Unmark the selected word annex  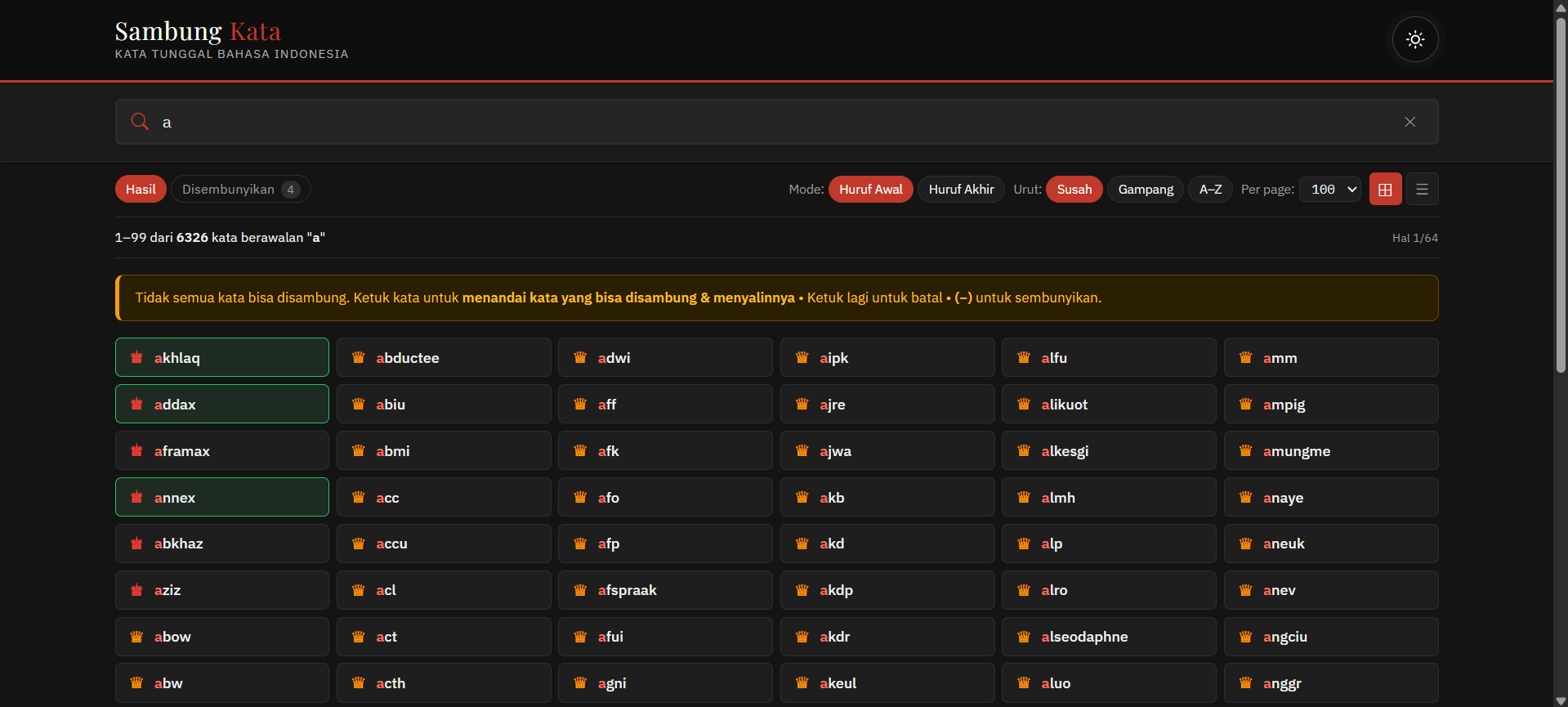222,497
